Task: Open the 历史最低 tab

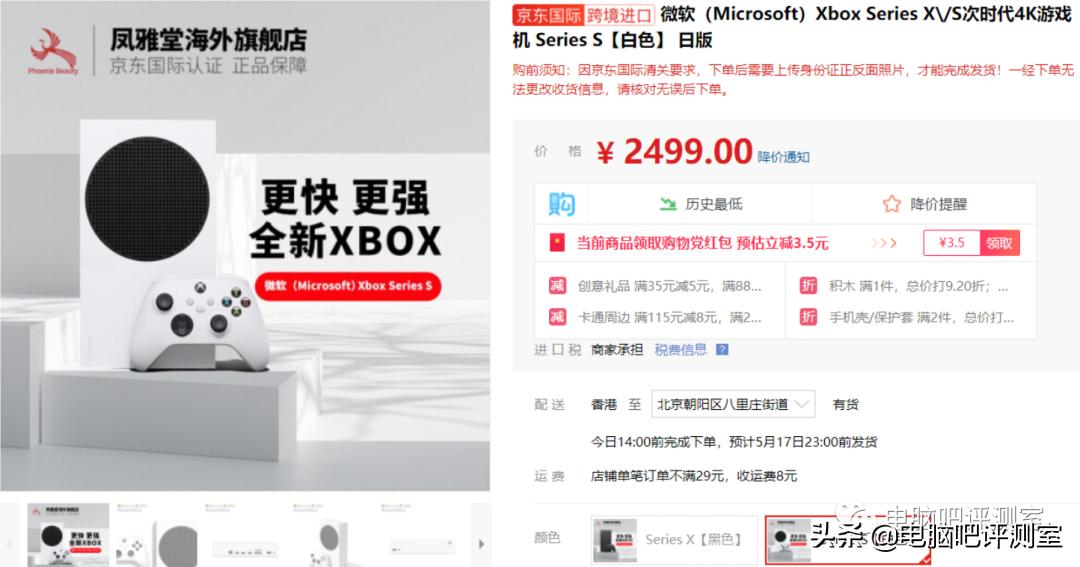Action: (700, 204)
